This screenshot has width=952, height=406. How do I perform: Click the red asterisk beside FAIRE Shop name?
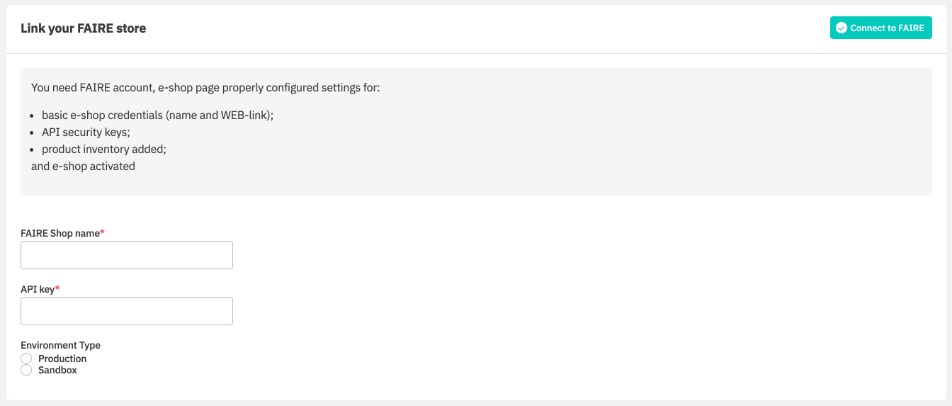[x=102, y=232]
